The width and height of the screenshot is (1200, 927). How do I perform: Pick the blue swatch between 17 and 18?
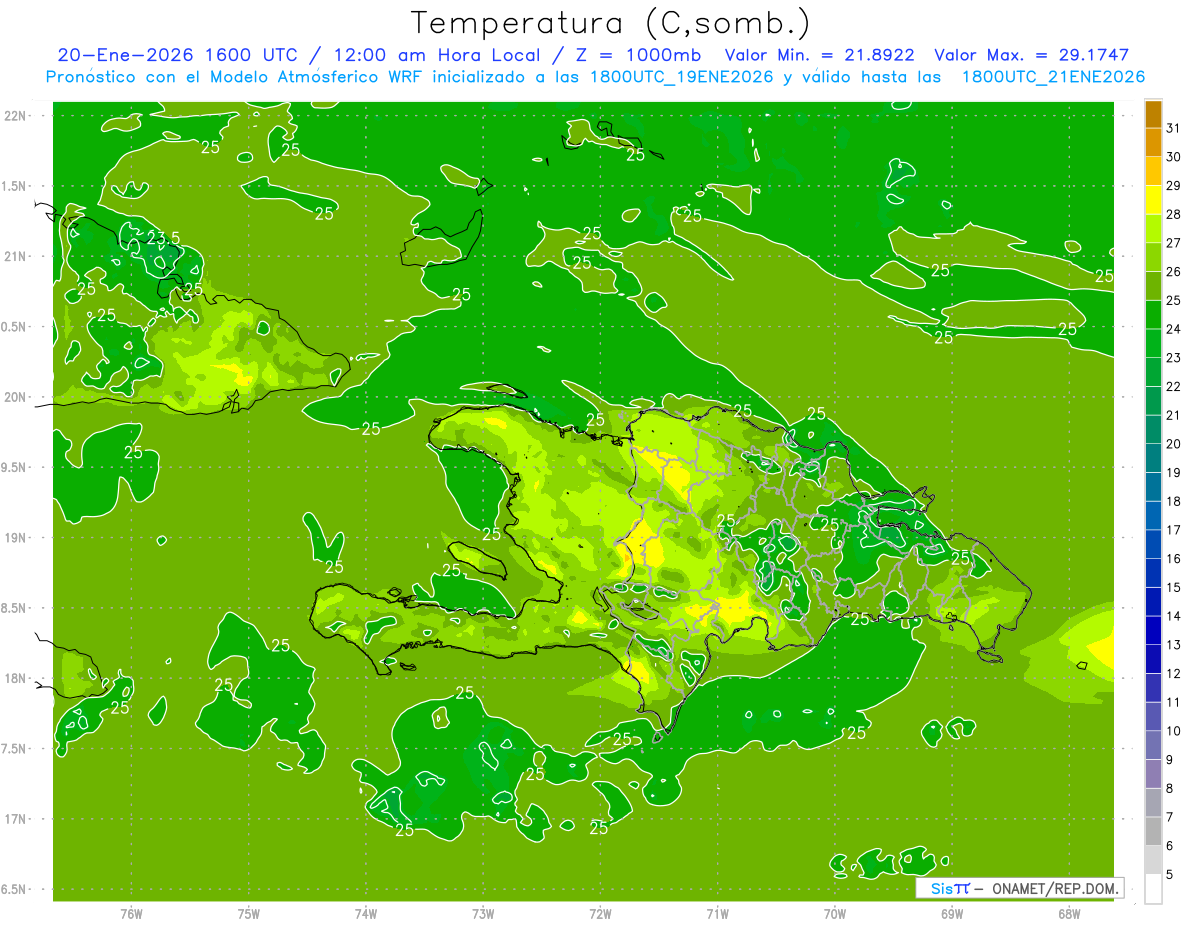1153,516
